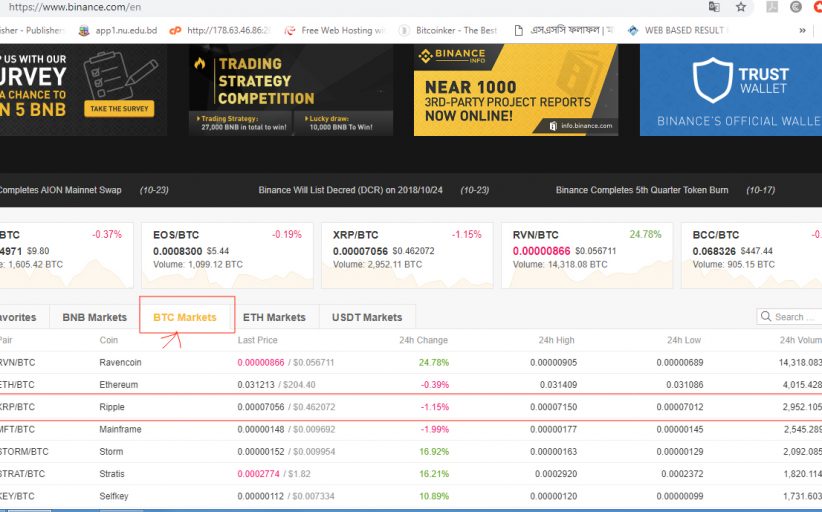Switch to the USDT Markets tab
Viewport: 822px width, 512px height.
(366, 317)
